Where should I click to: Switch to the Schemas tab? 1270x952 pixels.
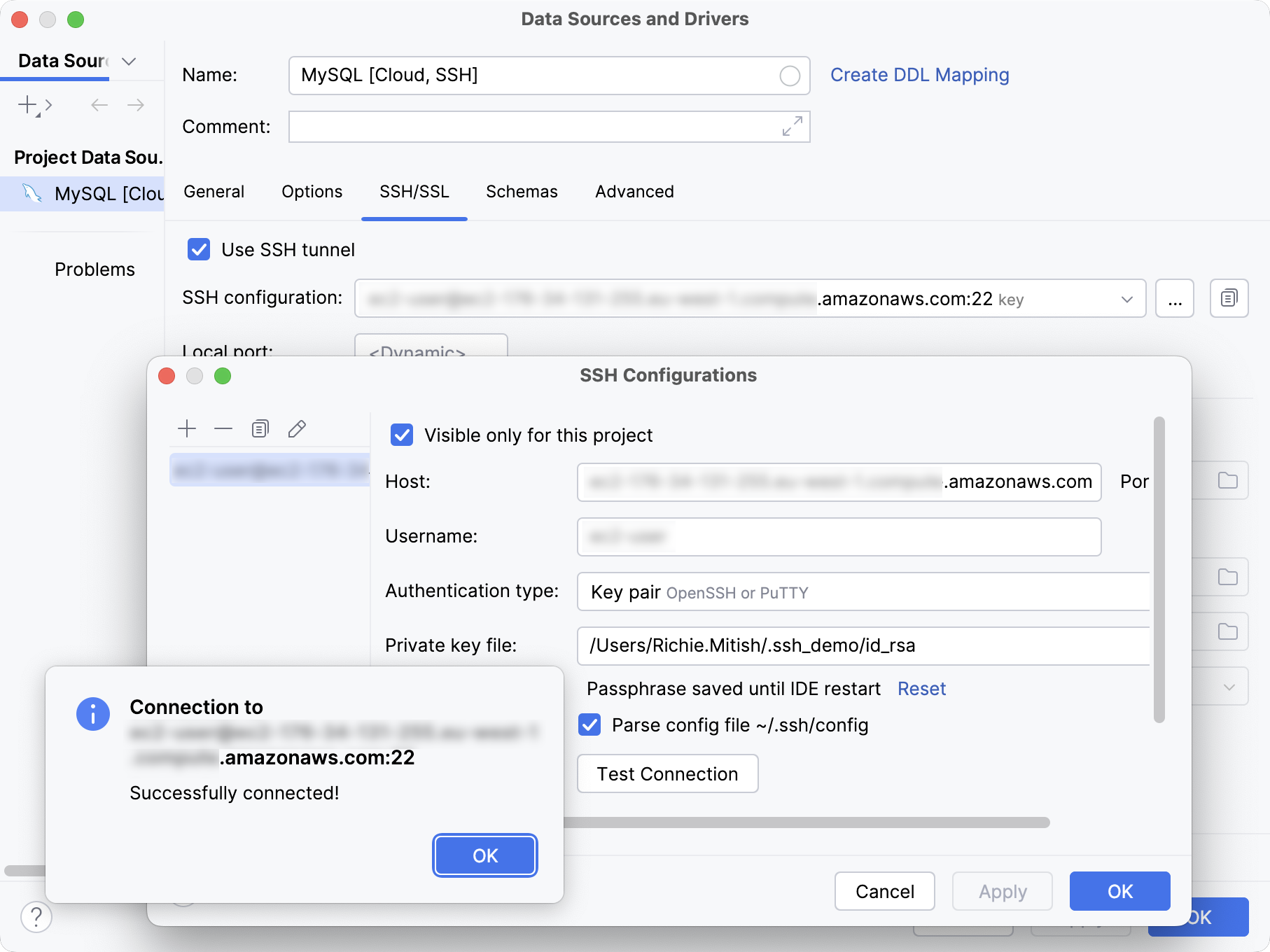[x=522, y=192]
